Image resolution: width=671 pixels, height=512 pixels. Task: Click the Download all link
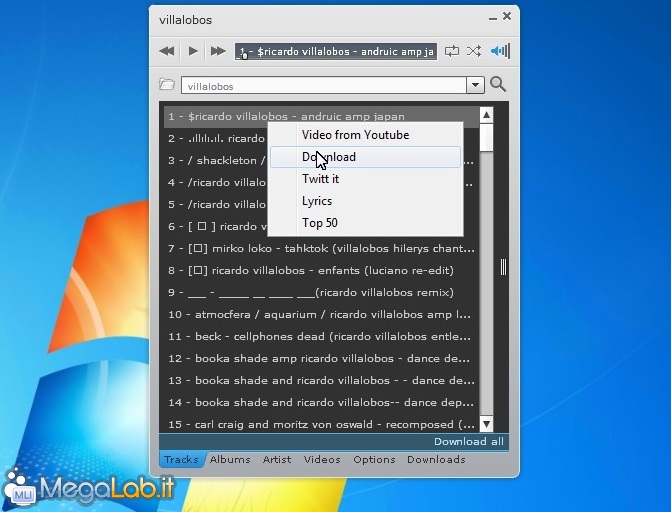point(469,441)
